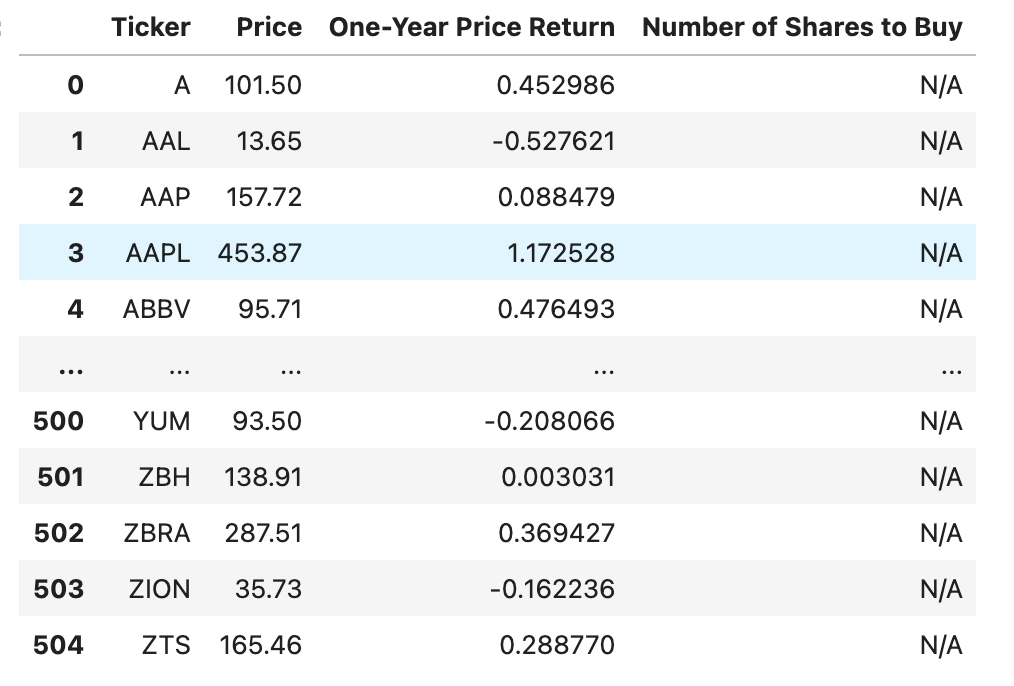Click the ZION return value -0.162236
The width and height of the screenshot is (1014, 686).
pyautogui.click(x=557, y=589)
